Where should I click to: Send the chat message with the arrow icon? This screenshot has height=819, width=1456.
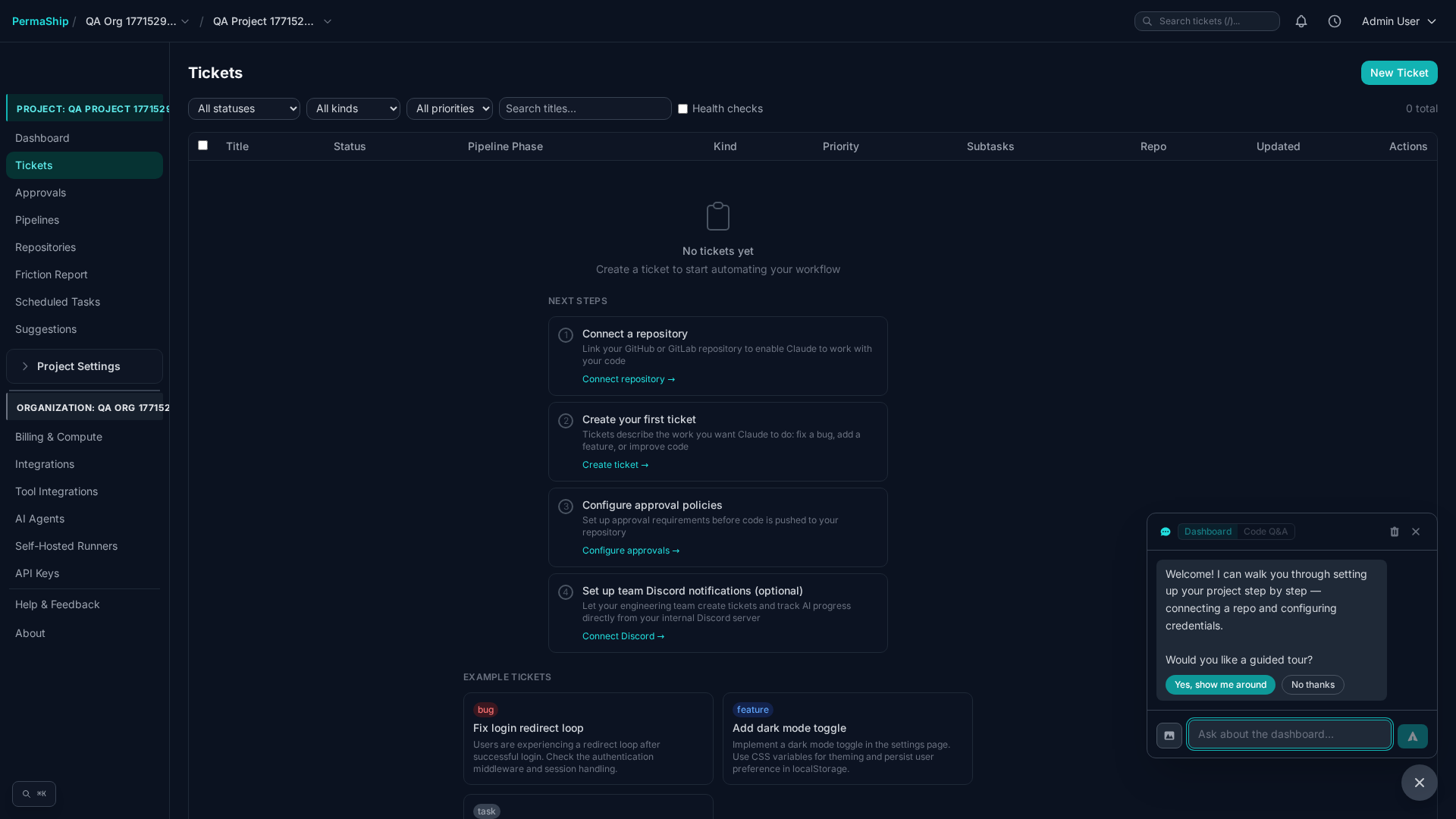1412,736
